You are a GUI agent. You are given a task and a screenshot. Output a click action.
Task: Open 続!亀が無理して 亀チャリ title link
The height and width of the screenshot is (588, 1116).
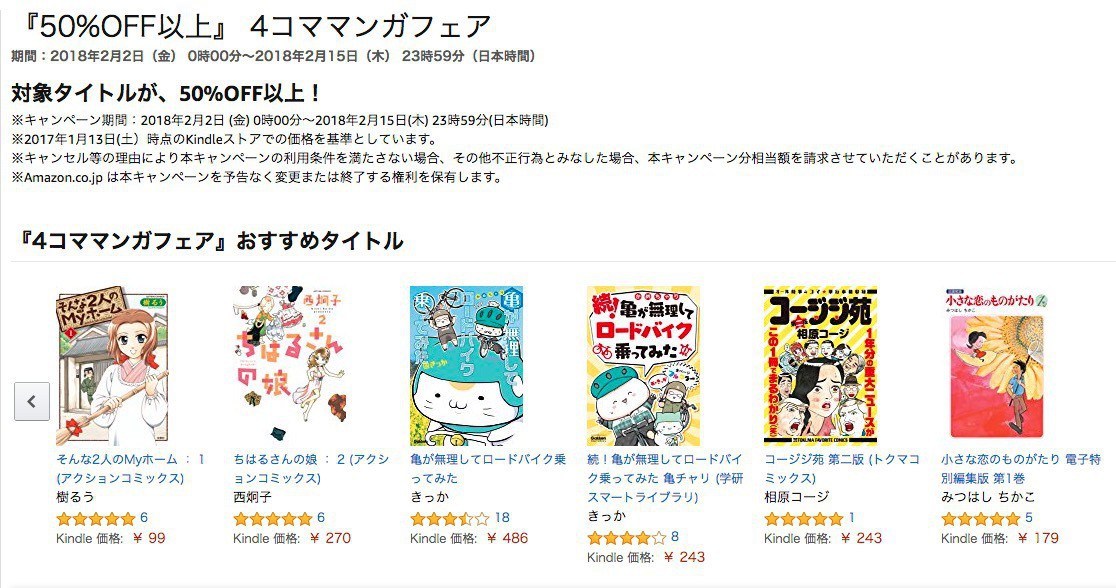[665, 478]
